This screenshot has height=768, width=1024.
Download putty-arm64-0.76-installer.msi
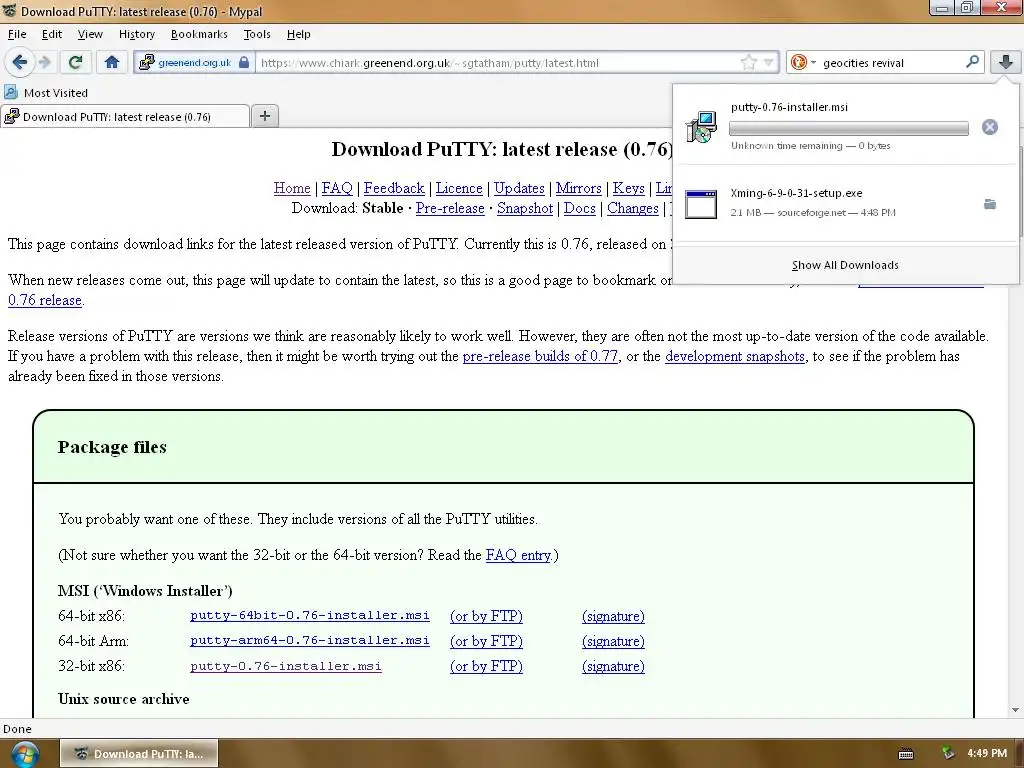point(310,641)
